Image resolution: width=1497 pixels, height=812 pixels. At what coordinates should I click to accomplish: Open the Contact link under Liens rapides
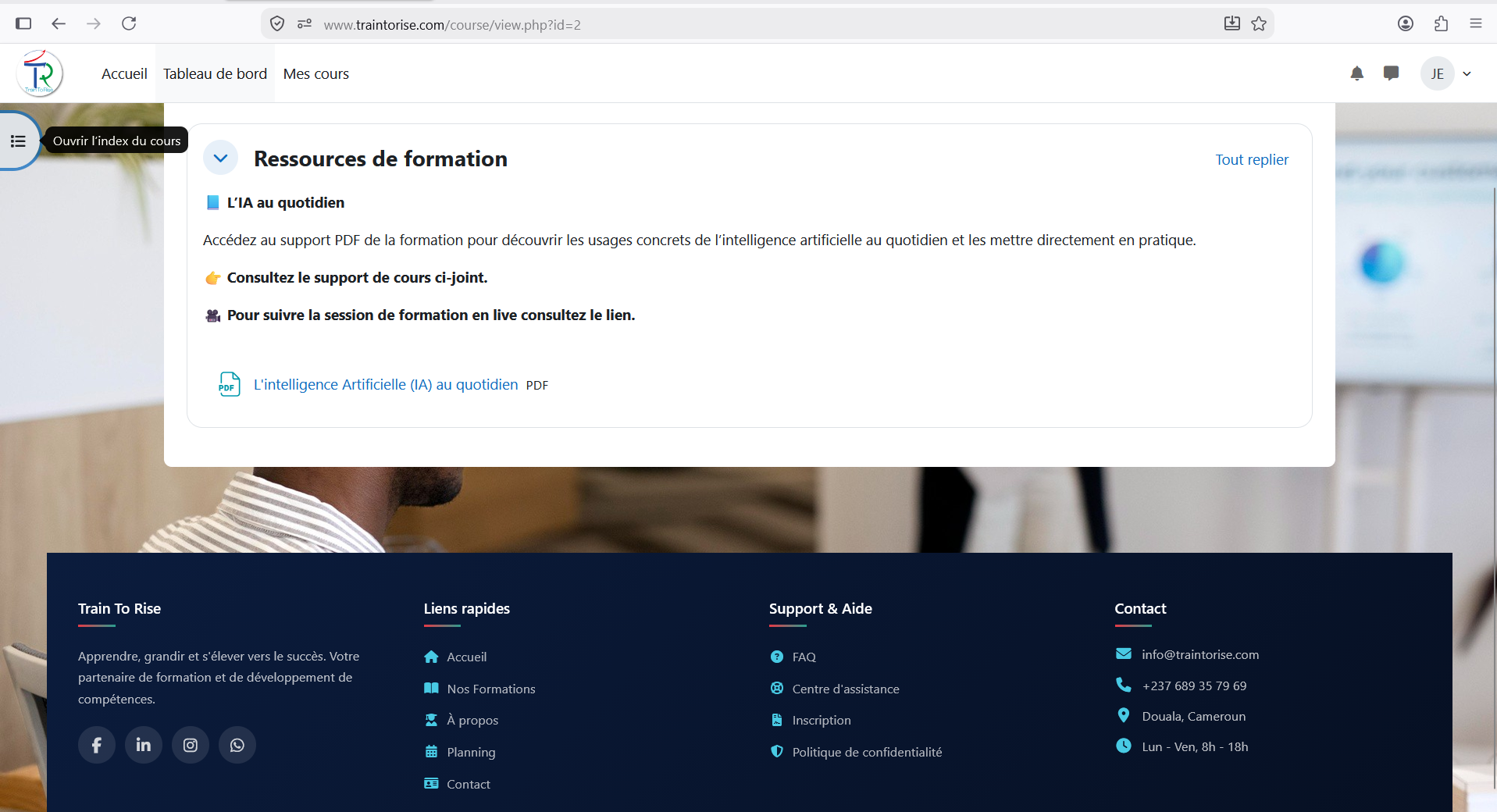pos(469,784)
